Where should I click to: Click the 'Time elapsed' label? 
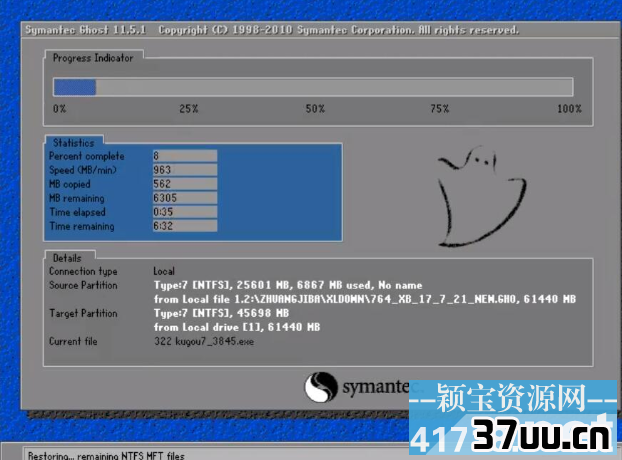tap(78, 212)
